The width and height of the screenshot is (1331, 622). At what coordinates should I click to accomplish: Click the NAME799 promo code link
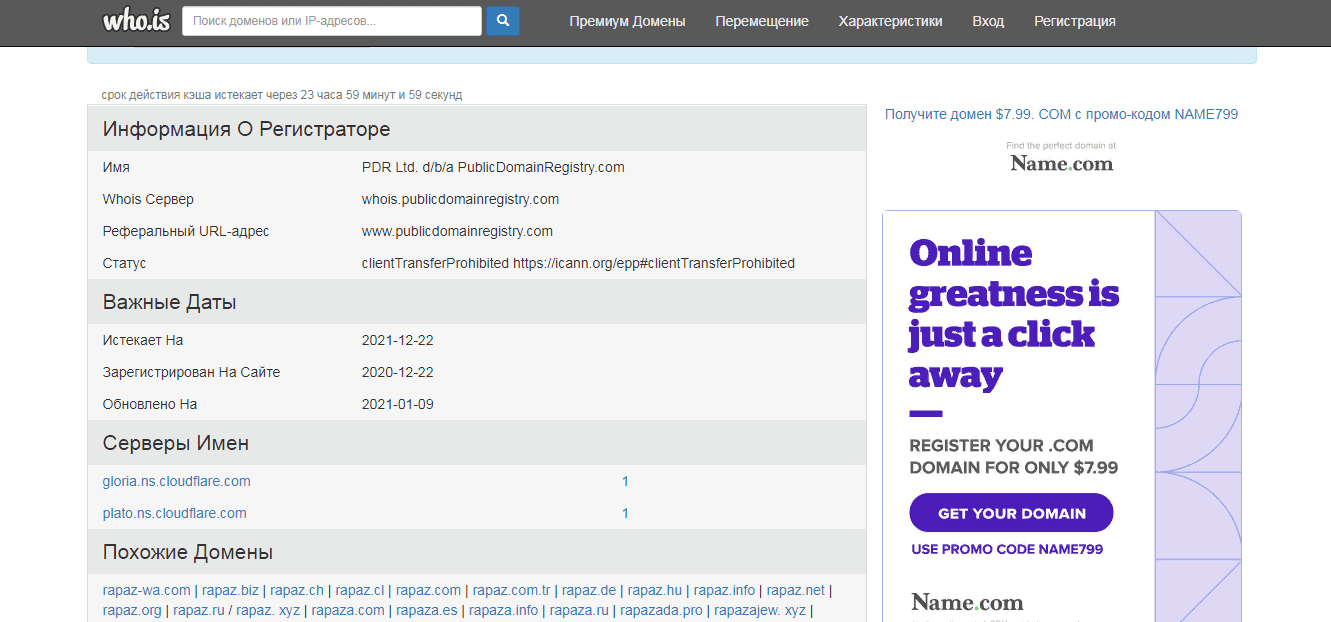(x=1061, y=114)
